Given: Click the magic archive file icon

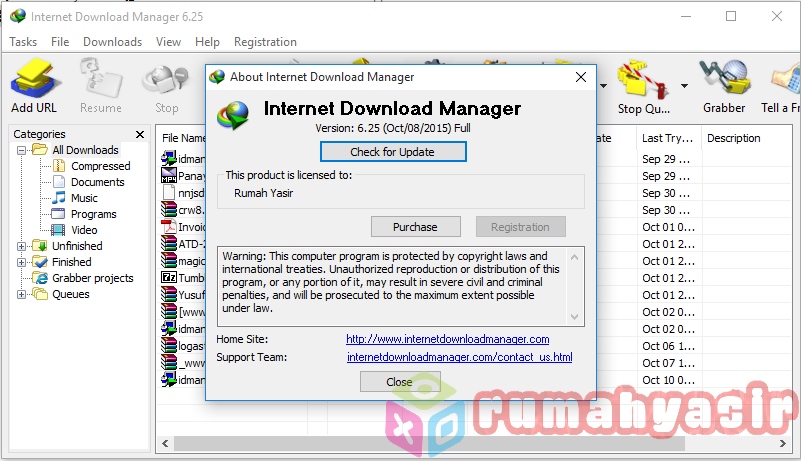Looking at the screenshot, I should [169, 261].
